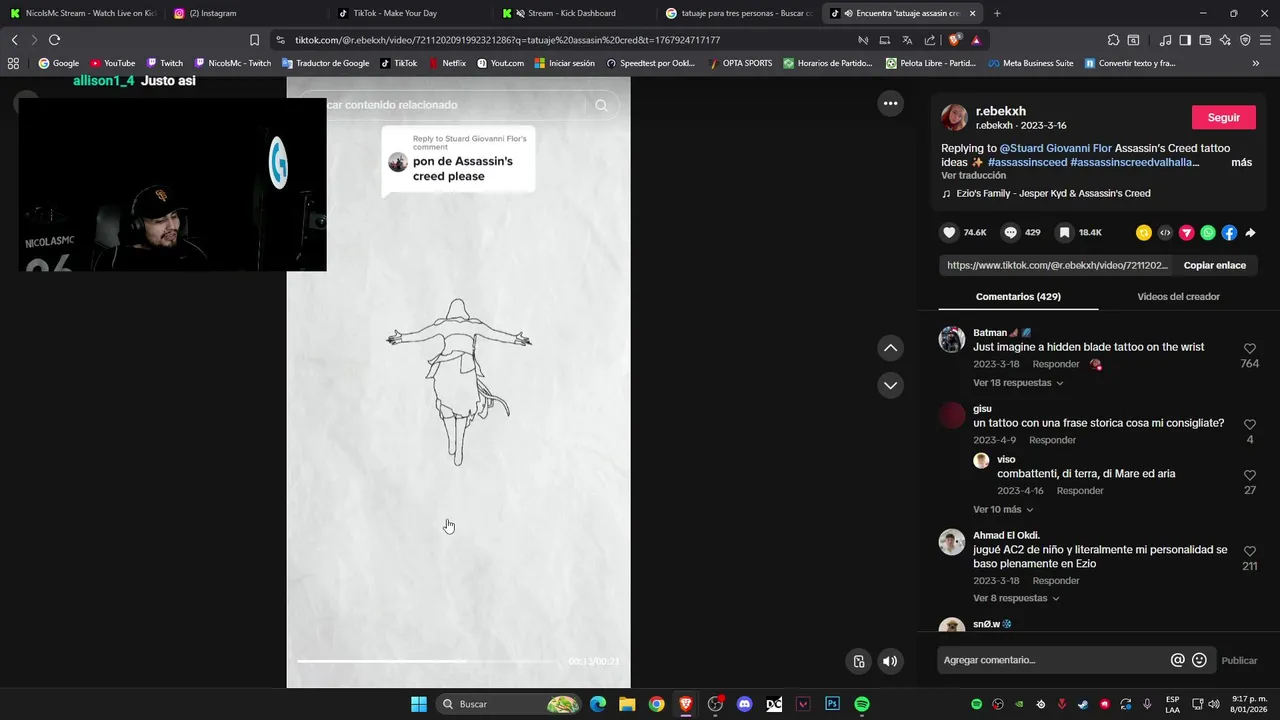Show hidden bookmarks with double chevron
The width and height of the screenshot is (1280, 720).
pos(1255,63)
